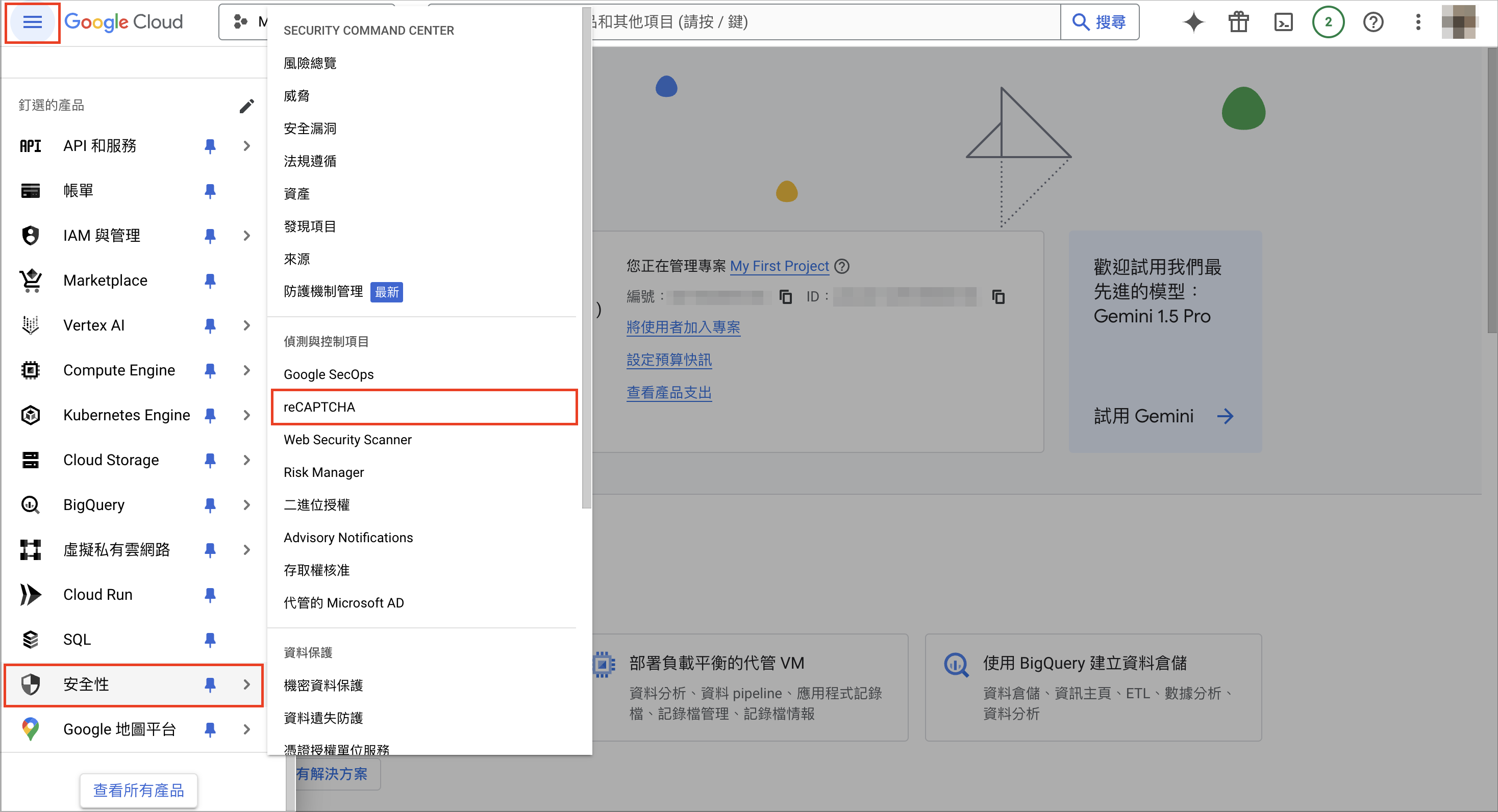
Task: Click the submenu vertical scrollbar
Action: point(586,259)
